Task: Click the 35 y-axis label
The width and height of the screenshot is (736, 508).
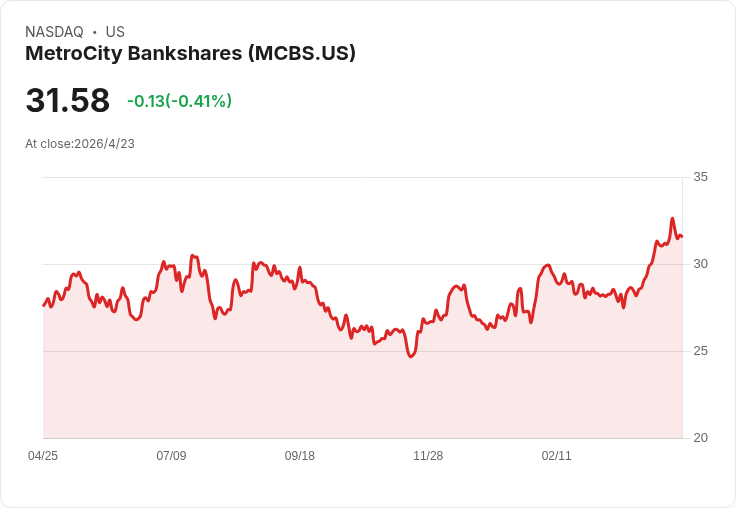Action: point(700,177)
